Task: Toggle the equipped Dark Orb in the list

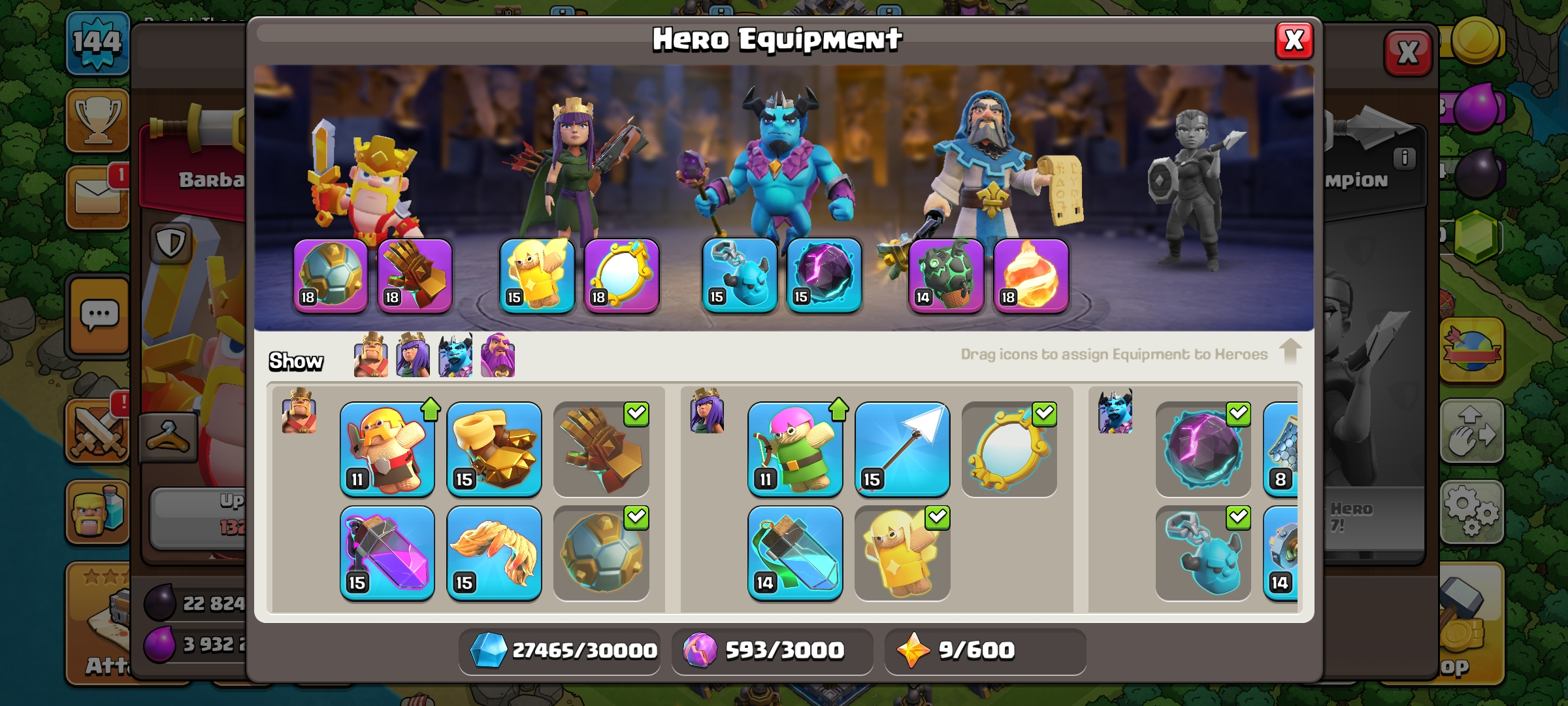Action: [1203, 449]
